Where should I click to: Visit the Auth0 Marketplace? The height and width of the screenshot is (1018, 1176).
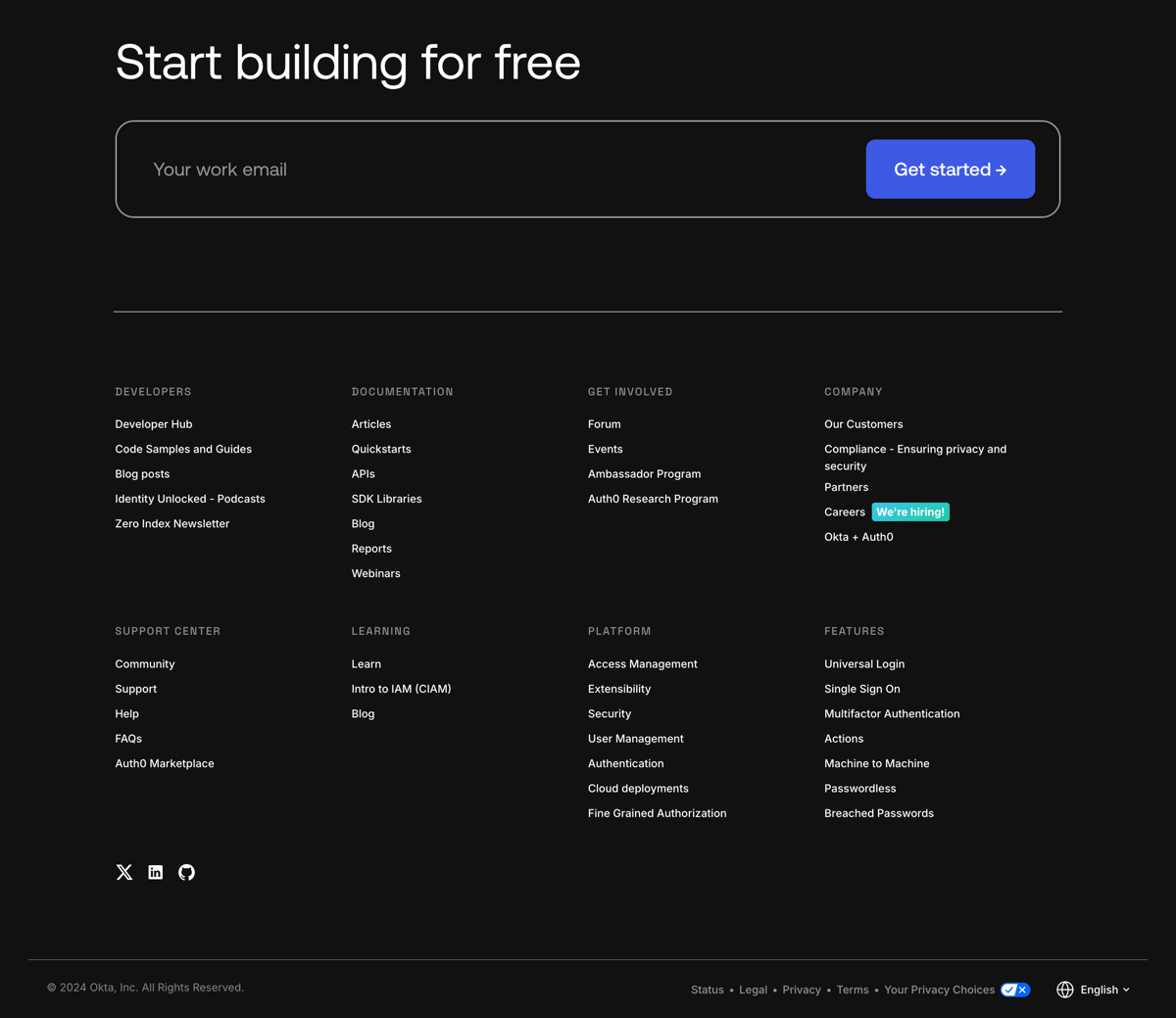(164, 763)
